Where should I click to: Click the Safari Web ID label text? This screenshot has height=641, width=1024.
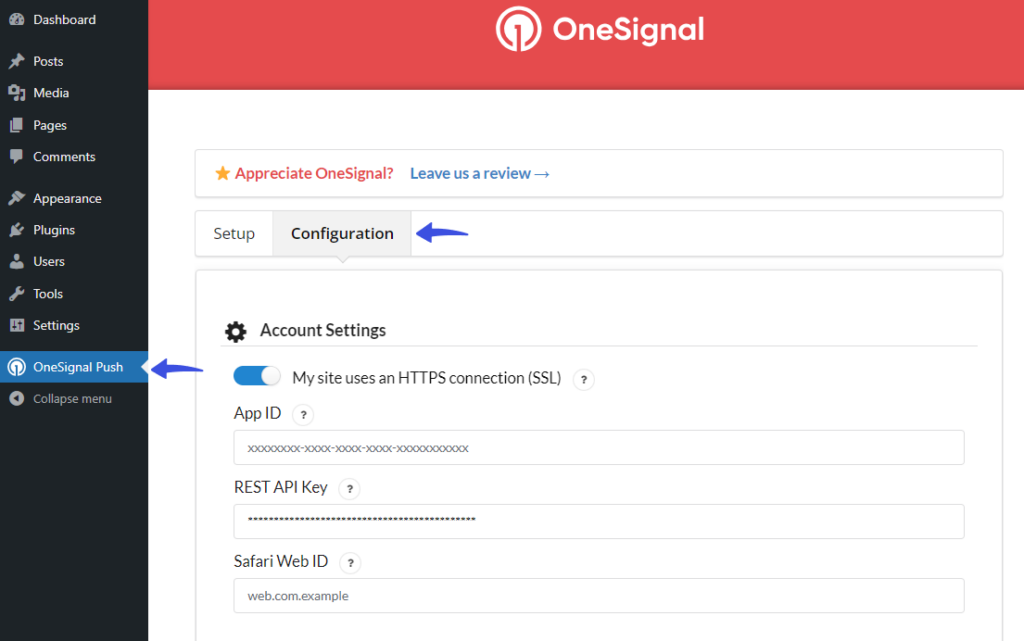coord(281,561)
